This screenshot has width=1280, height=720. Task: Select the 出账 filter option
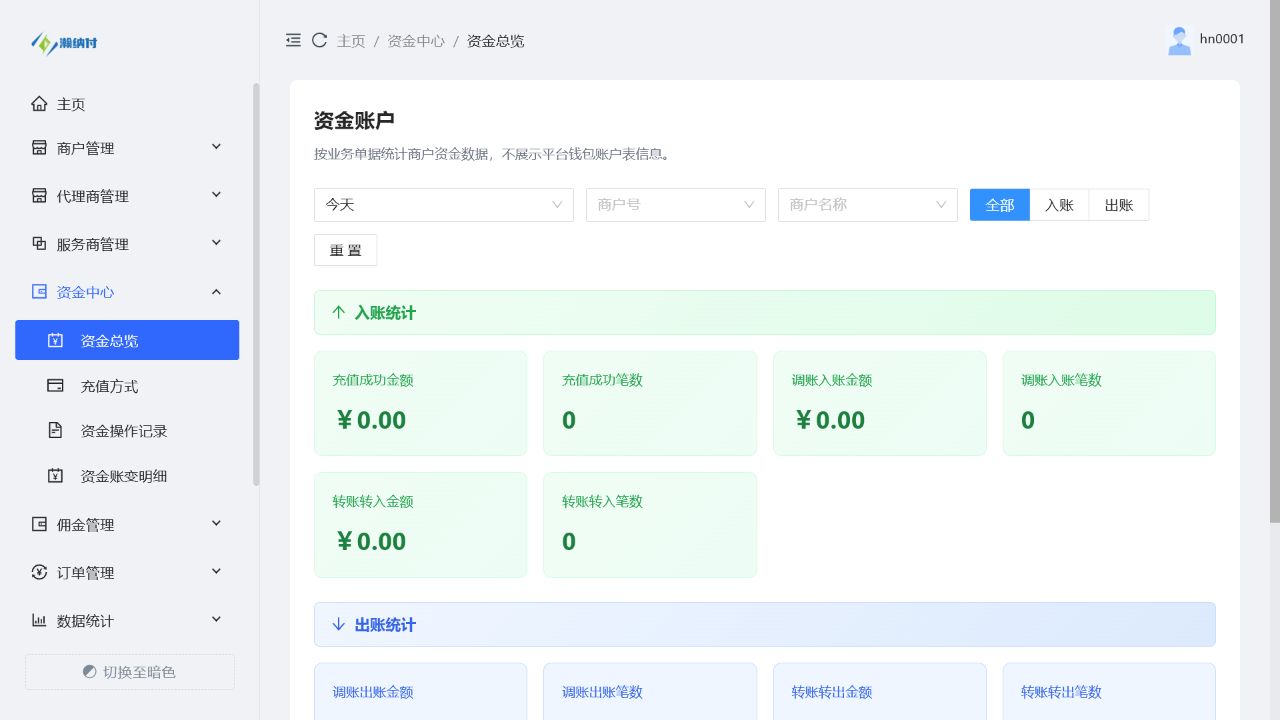coord(1119,205)
